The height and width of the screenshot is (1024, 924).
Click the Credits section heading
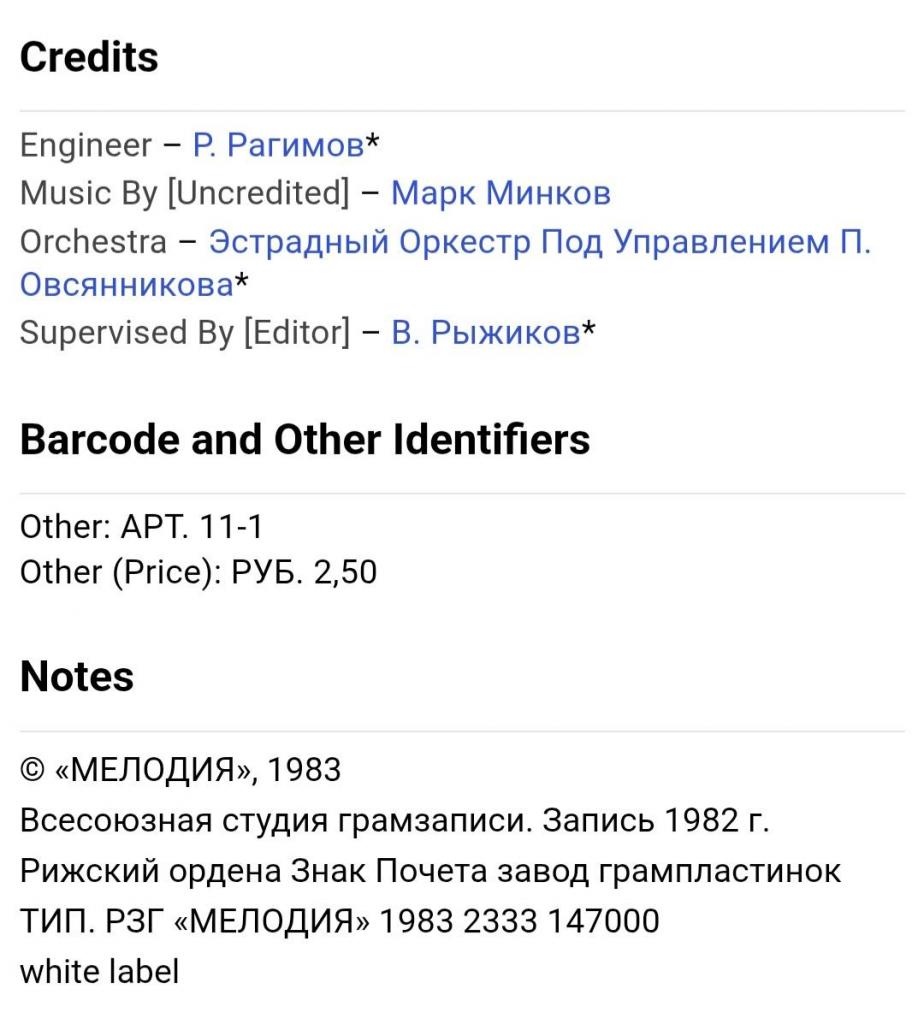pyautogui.click(x=89, y=57)
